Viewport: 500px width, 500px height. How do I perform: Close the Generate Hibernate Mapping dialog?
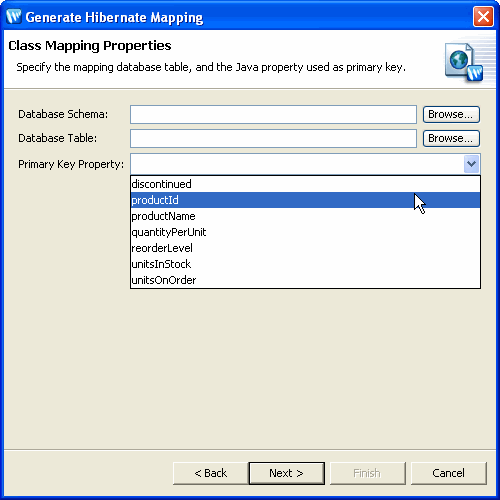tap(483, 17)
